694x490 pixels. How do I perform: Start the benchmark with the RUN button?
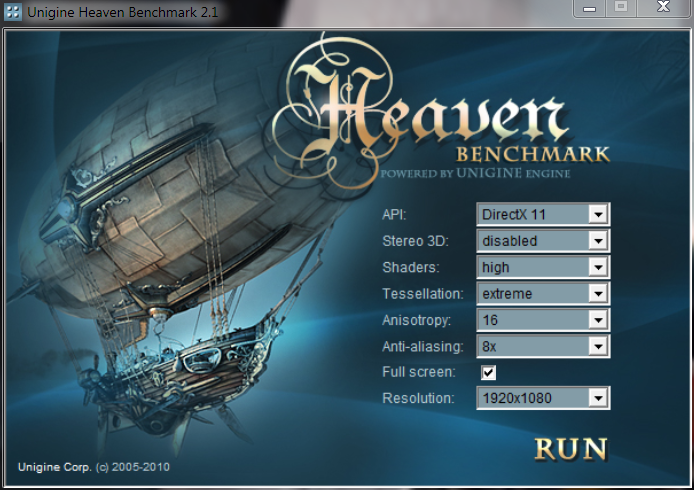point(571,449)
